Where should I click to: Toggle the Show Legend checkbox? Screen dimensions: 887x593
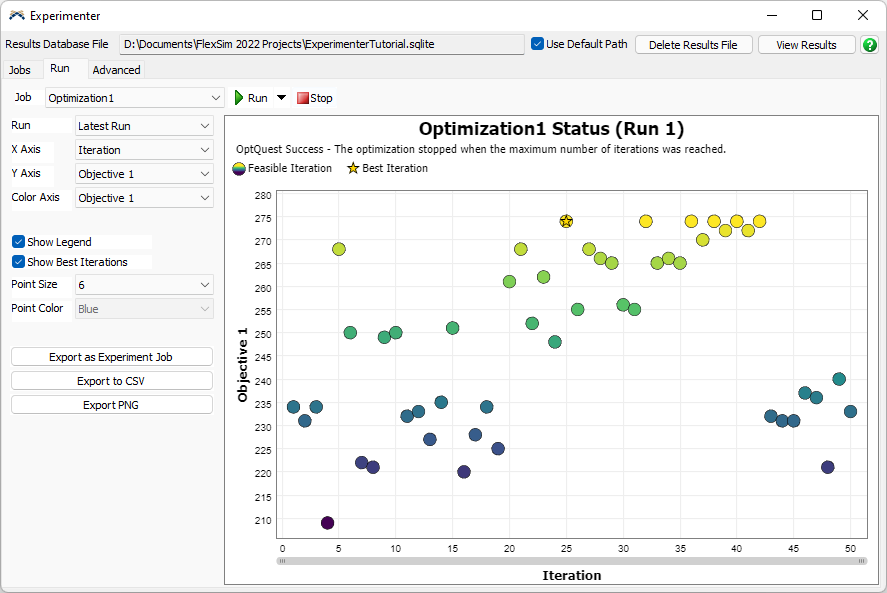pyautogui.click(x=18, y=242)
